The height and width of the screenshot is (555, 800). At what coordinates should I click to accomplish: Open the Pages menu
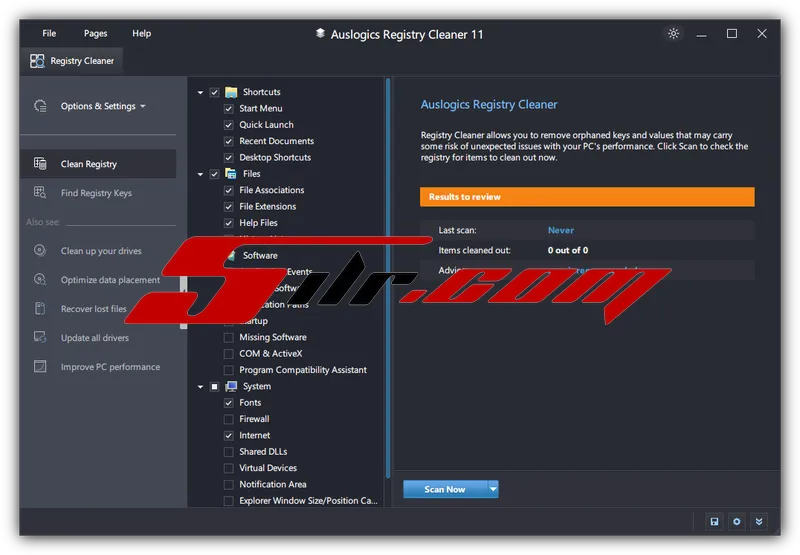click(95, 34)
